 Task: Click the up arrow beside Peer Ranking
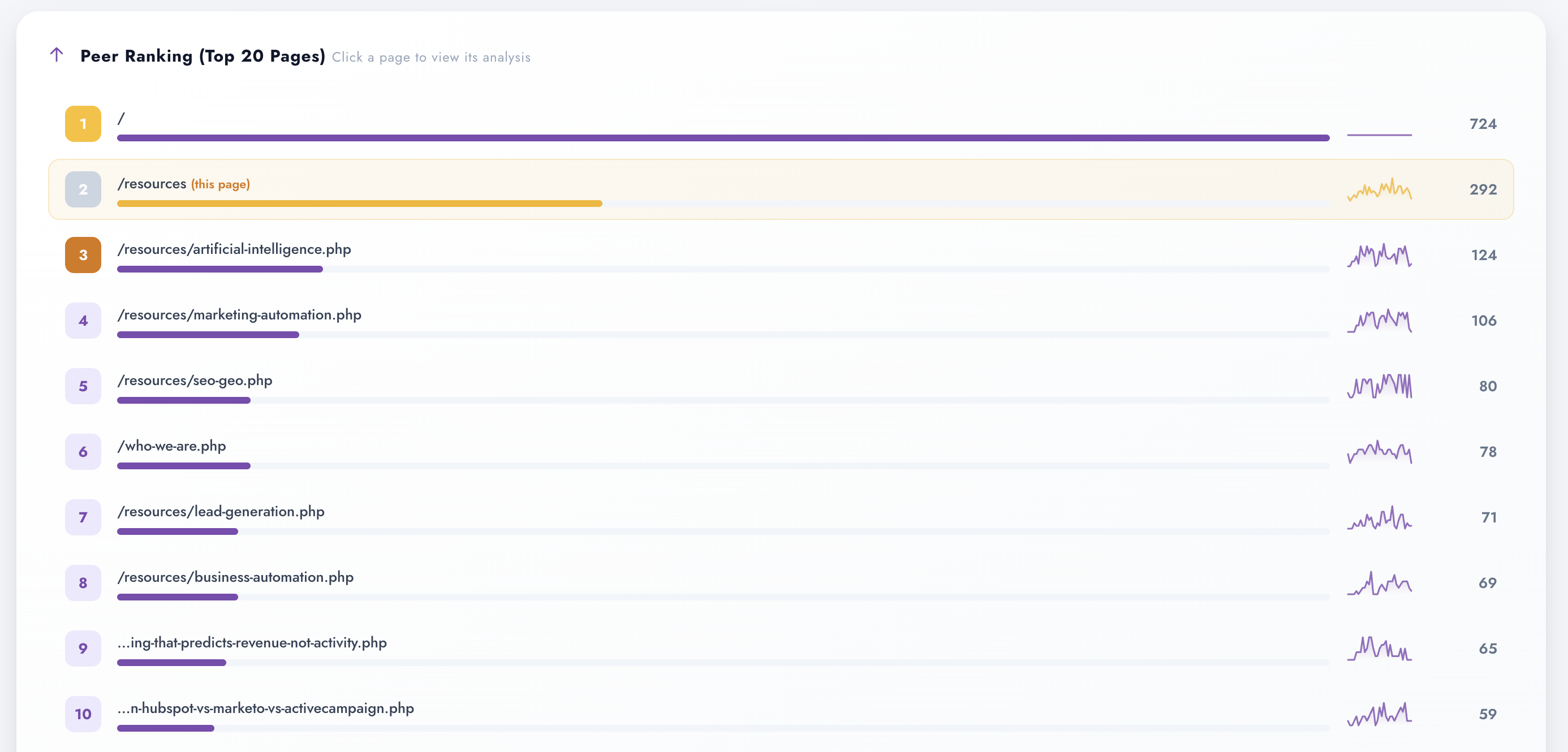pyautogui.click(x=57, y=55)
